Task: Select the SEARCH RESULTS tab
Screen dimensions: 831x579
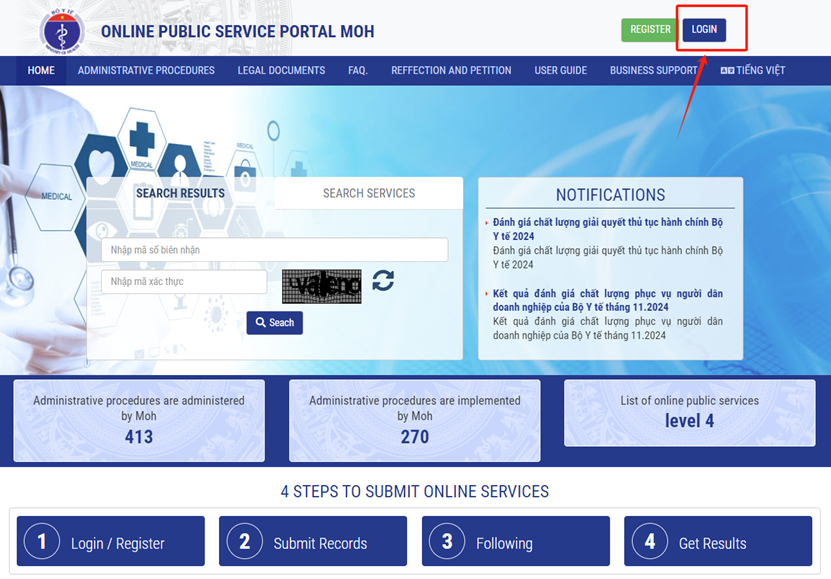Action: click(x=180, y=193)
